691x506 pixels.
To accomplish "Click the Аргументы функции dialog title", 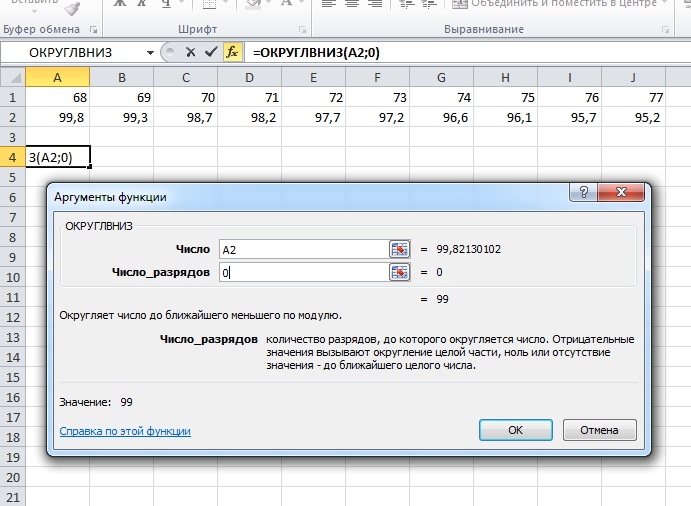I will [x=110, y=197].
